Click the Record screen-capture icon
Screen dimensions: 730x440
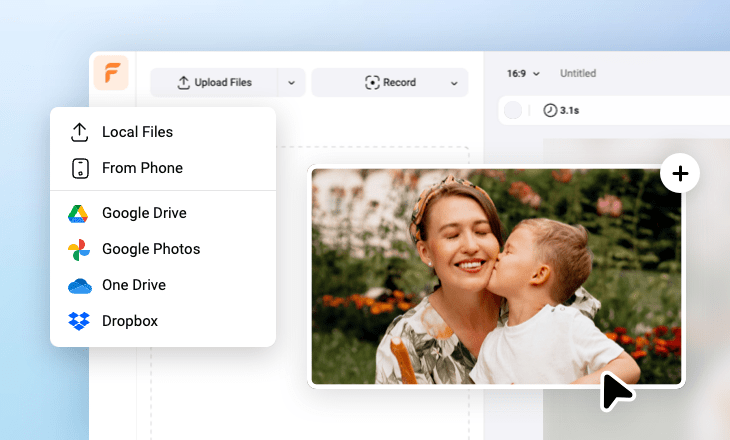tap(372, 82)
